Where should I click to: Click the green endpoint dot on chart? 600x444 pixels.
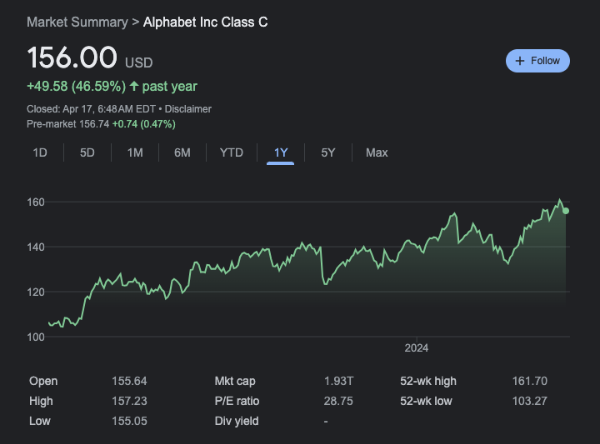[x=566, y=211]
